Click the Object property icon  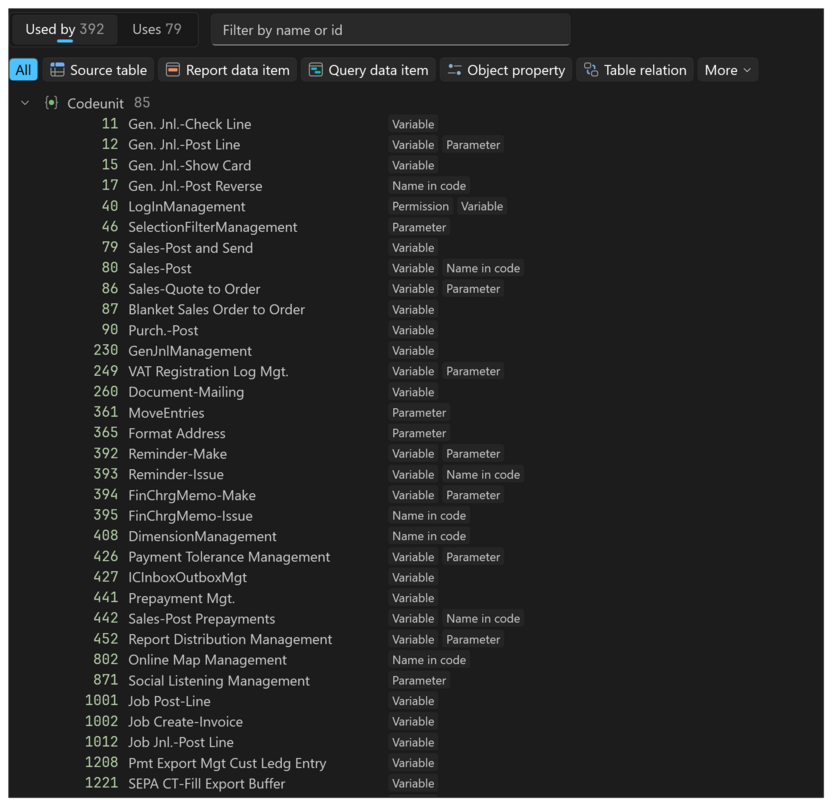coord(454,70)
